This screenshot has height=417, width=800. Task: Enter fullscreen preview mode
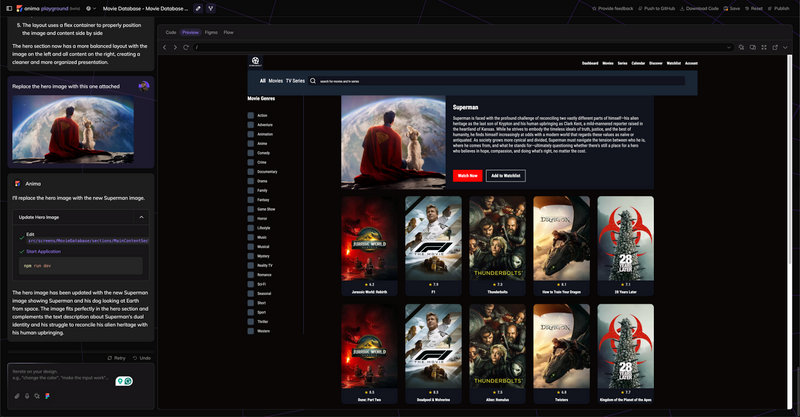764,47
